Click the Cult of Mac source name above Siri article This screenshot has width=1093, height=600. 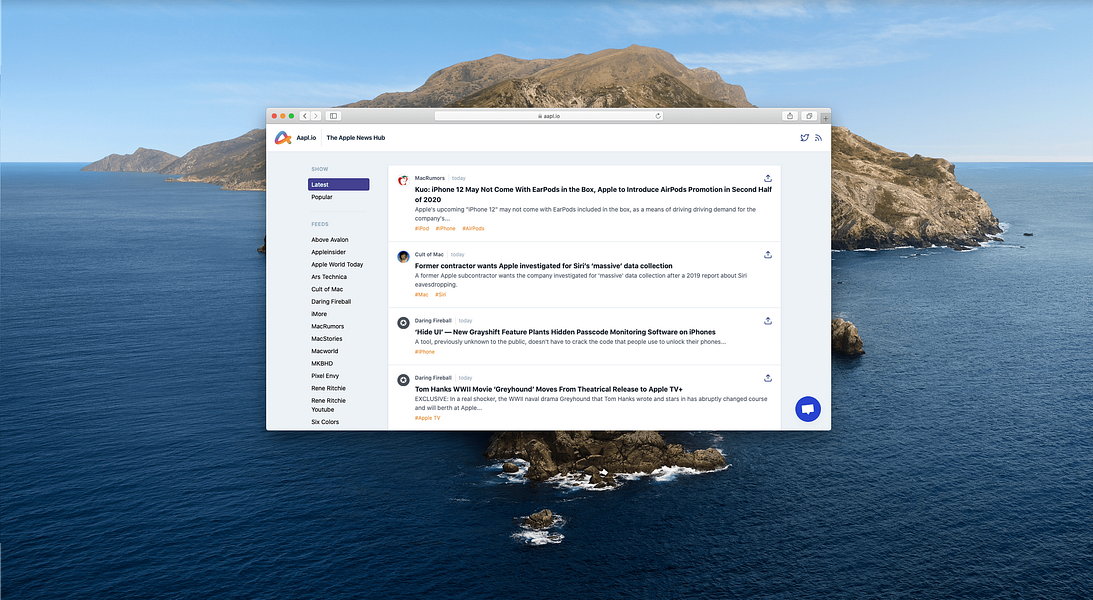coord(429,254)
